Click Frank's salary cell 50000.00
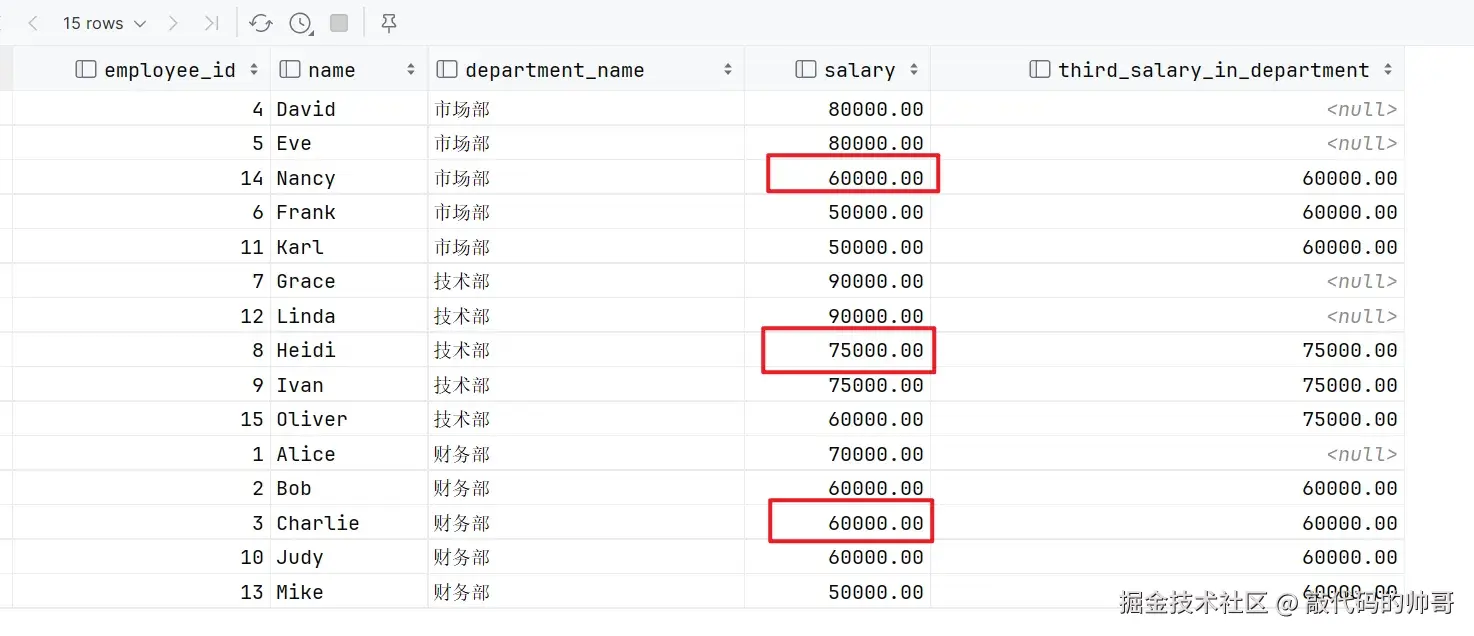The image size is (1474, 636). (x=837, y=212)
